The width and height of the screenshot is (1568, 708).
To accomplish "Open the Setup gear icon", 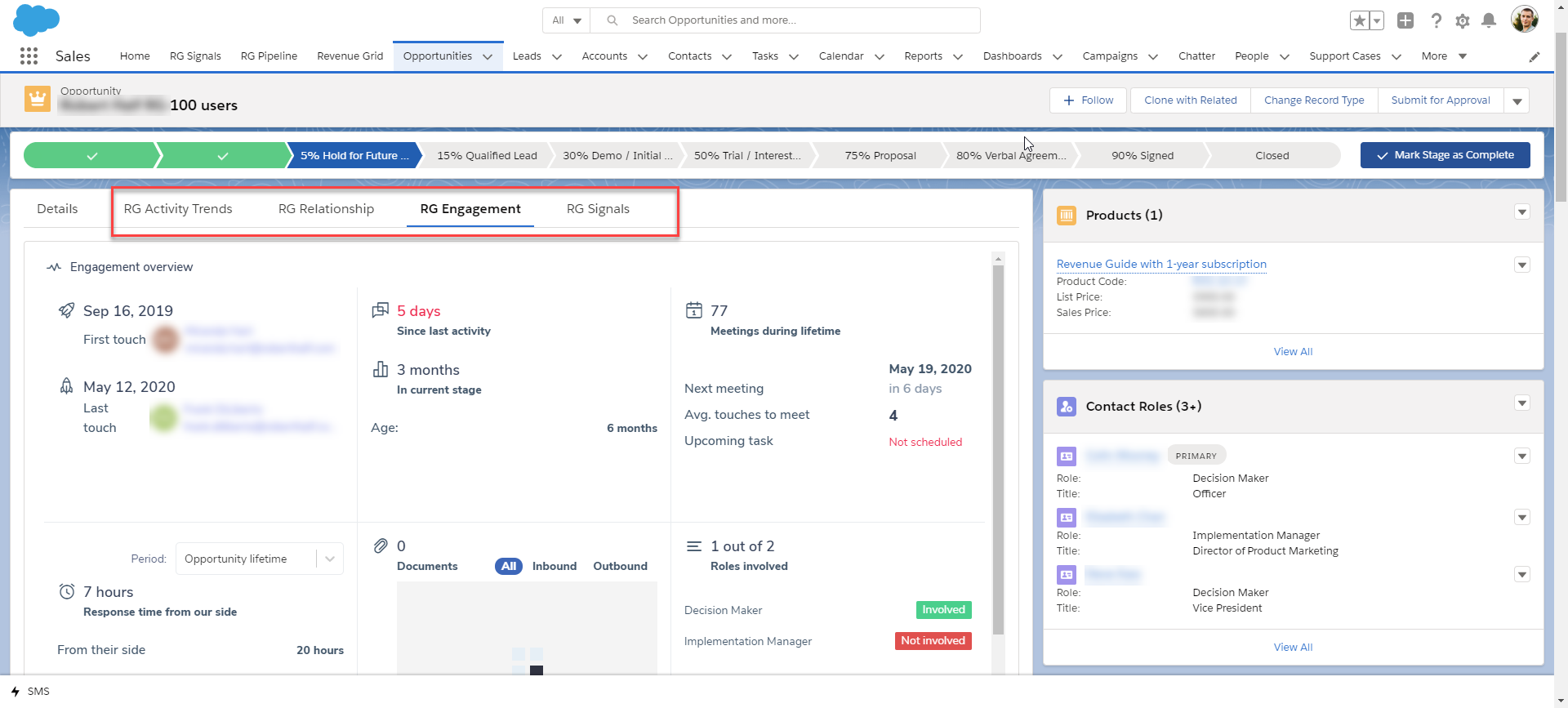I will click(x=1463, y=20).
